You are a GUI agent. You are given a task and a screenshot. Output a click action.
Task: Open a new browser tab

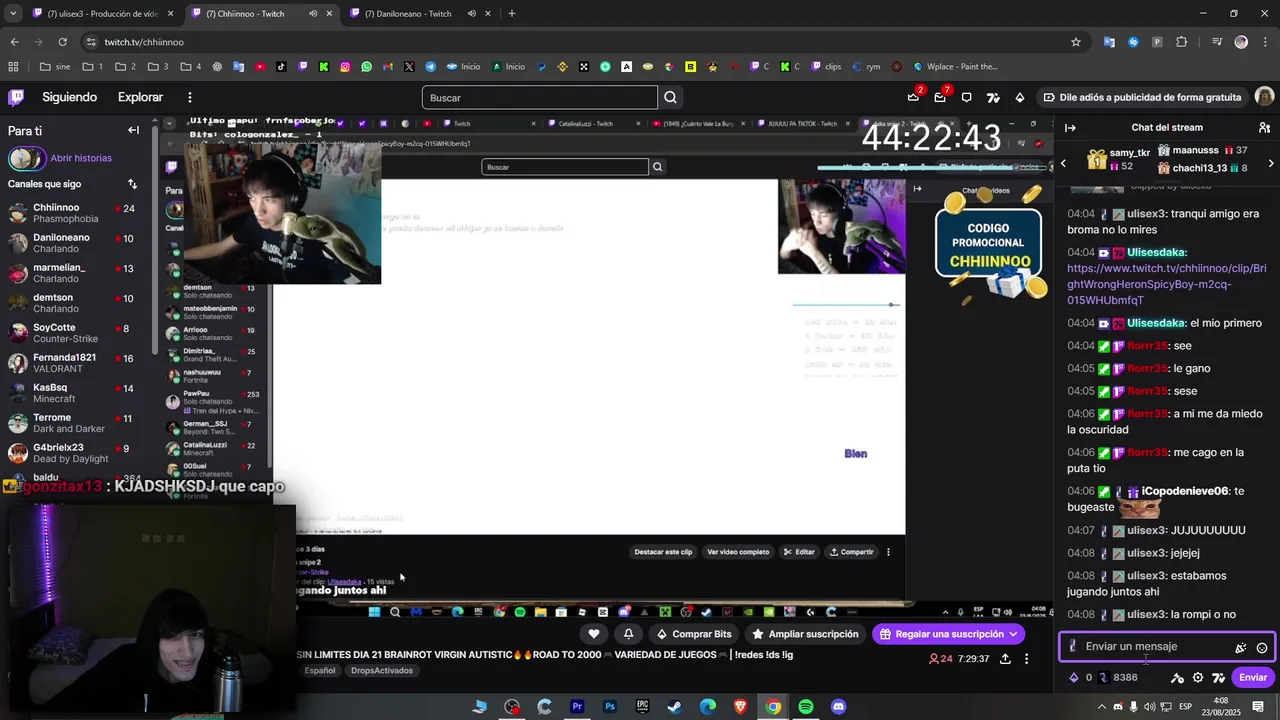(511, 13)
